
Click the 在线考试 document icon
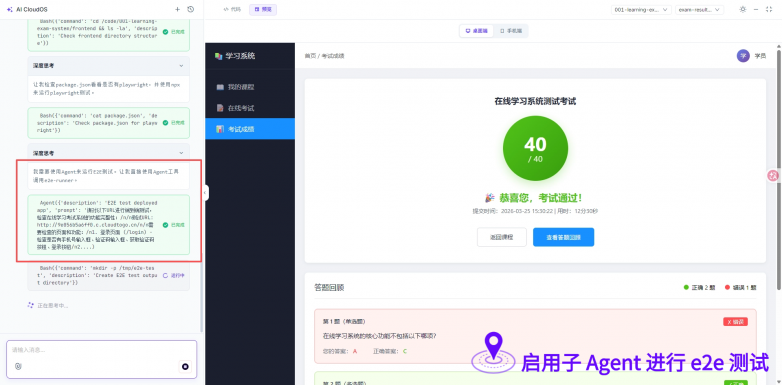click(x=220, y=108)
